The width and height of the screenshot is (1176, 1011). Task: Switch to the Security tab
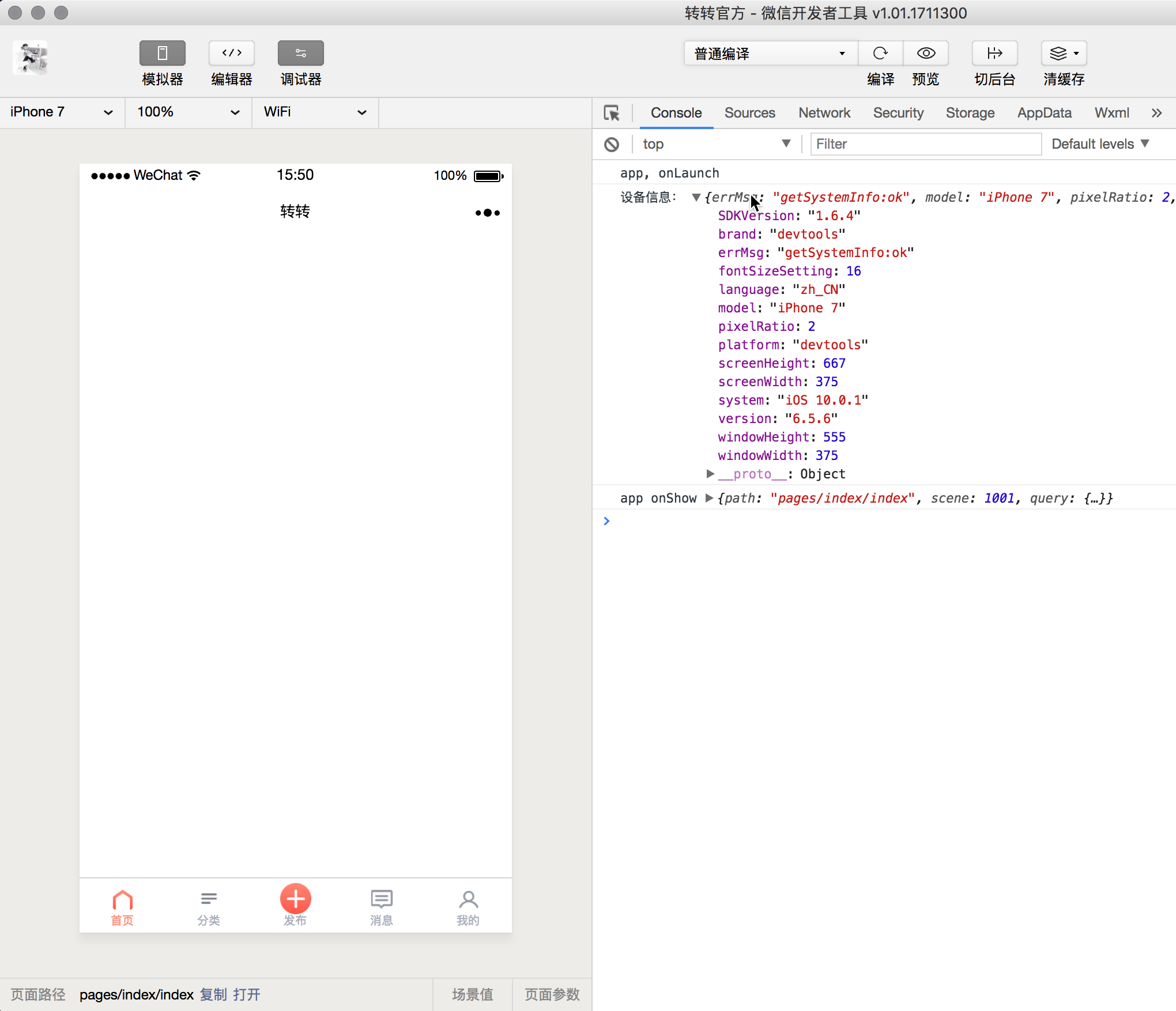click(x=898, y=113)
